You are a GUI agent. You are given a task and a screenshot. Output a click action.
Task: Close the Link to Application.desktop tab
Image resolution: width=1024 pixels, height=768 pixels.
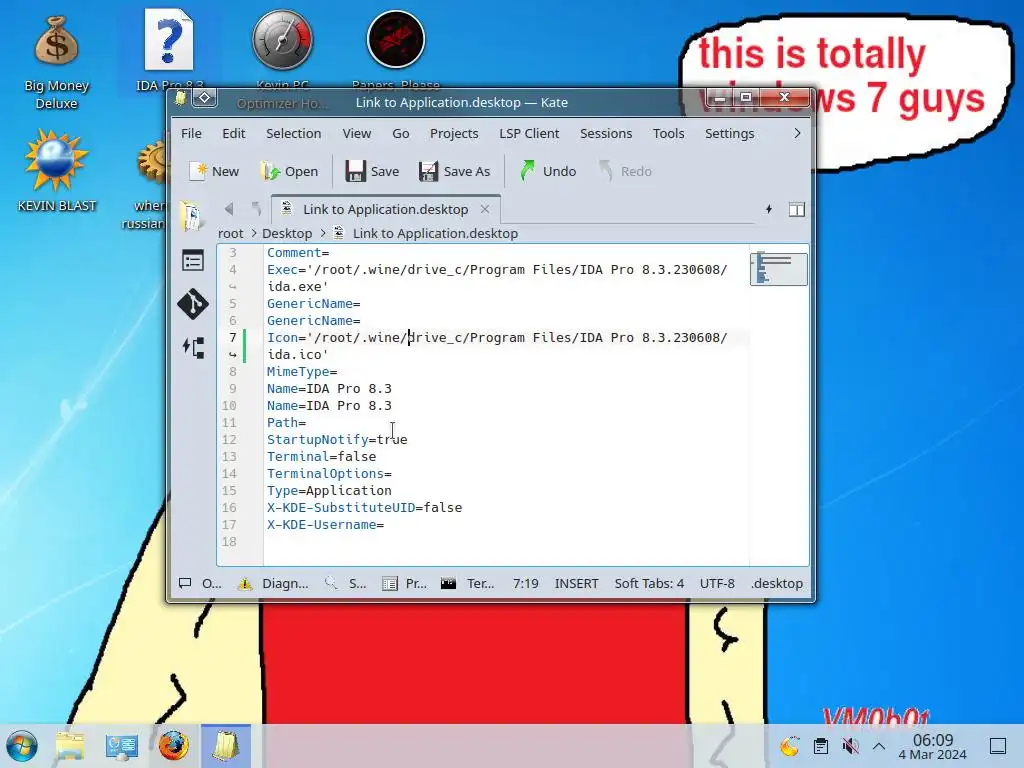(485, 209)
